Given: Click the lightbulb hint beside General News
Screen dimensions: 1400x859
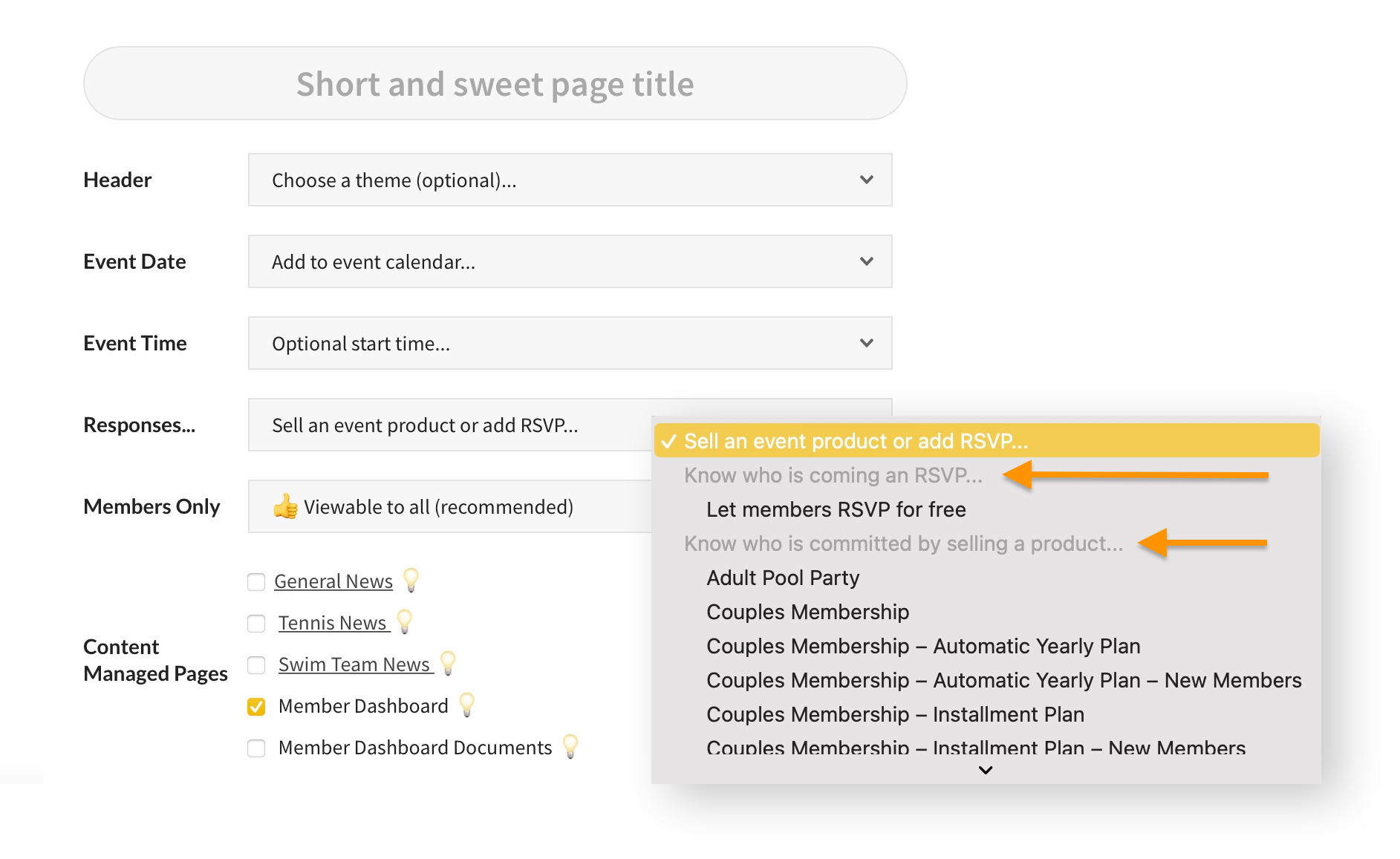Looking at the screenshot, I should (x=411, y=580).
